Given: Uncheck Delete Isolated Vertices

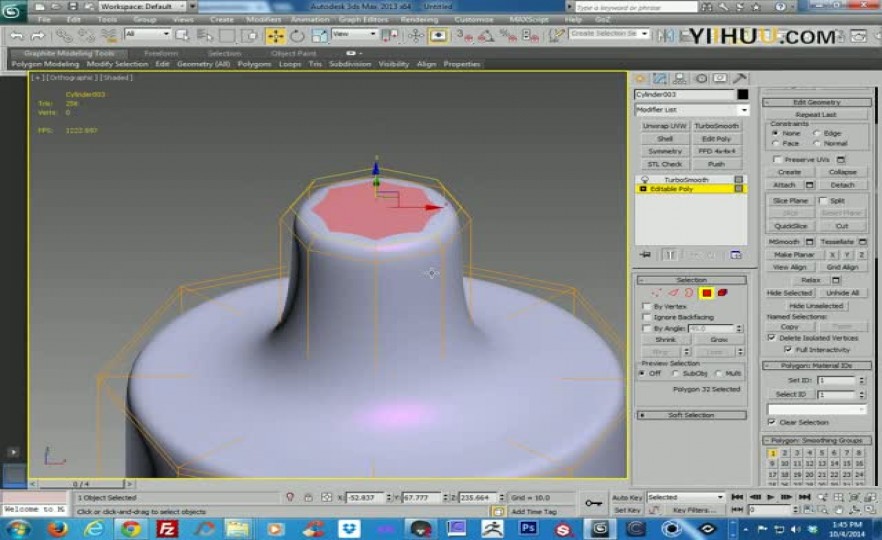Looking at the screenshot, I should point(772,338).
